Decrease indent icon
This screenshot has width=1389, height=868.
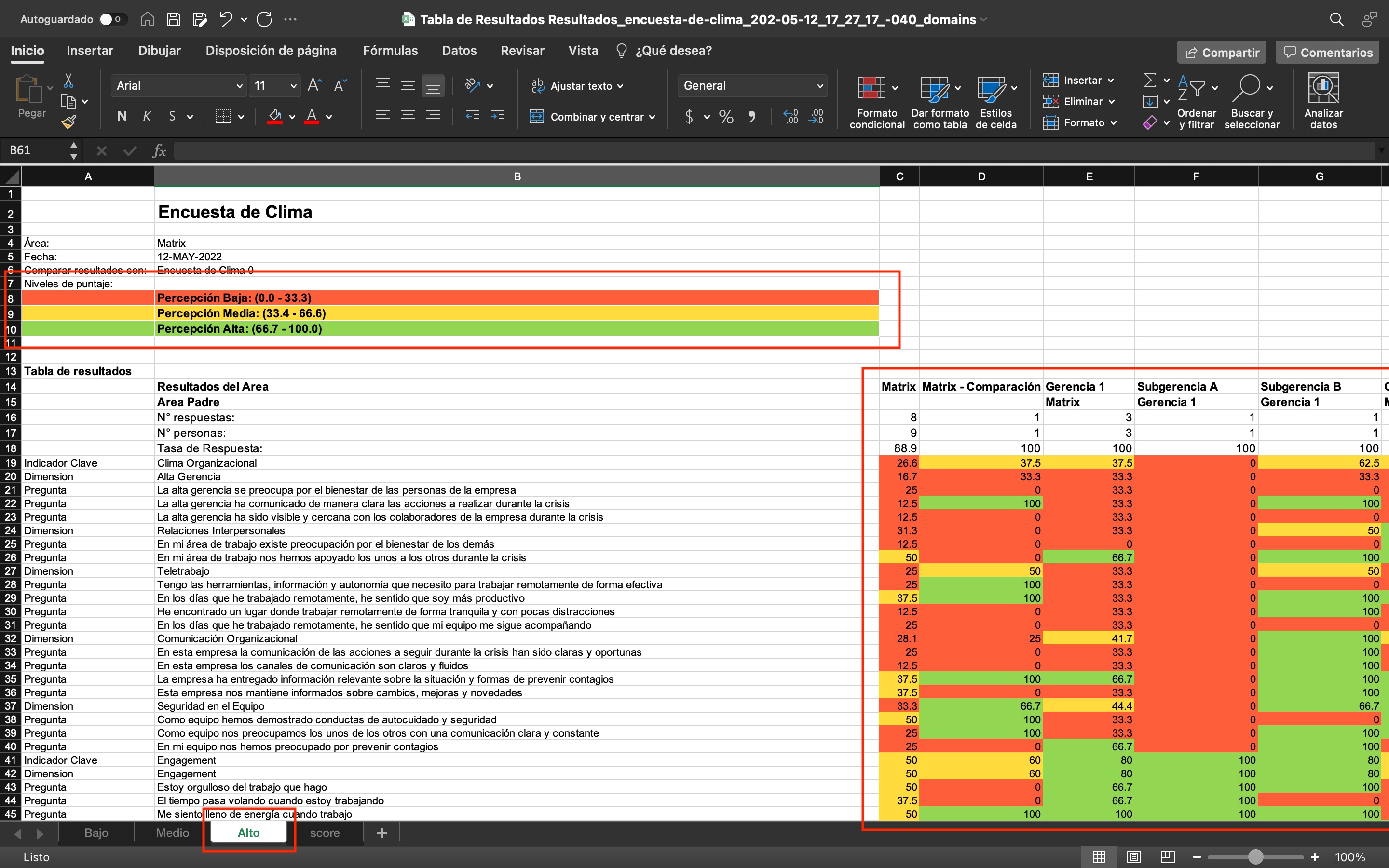click(x=472, y=117)
